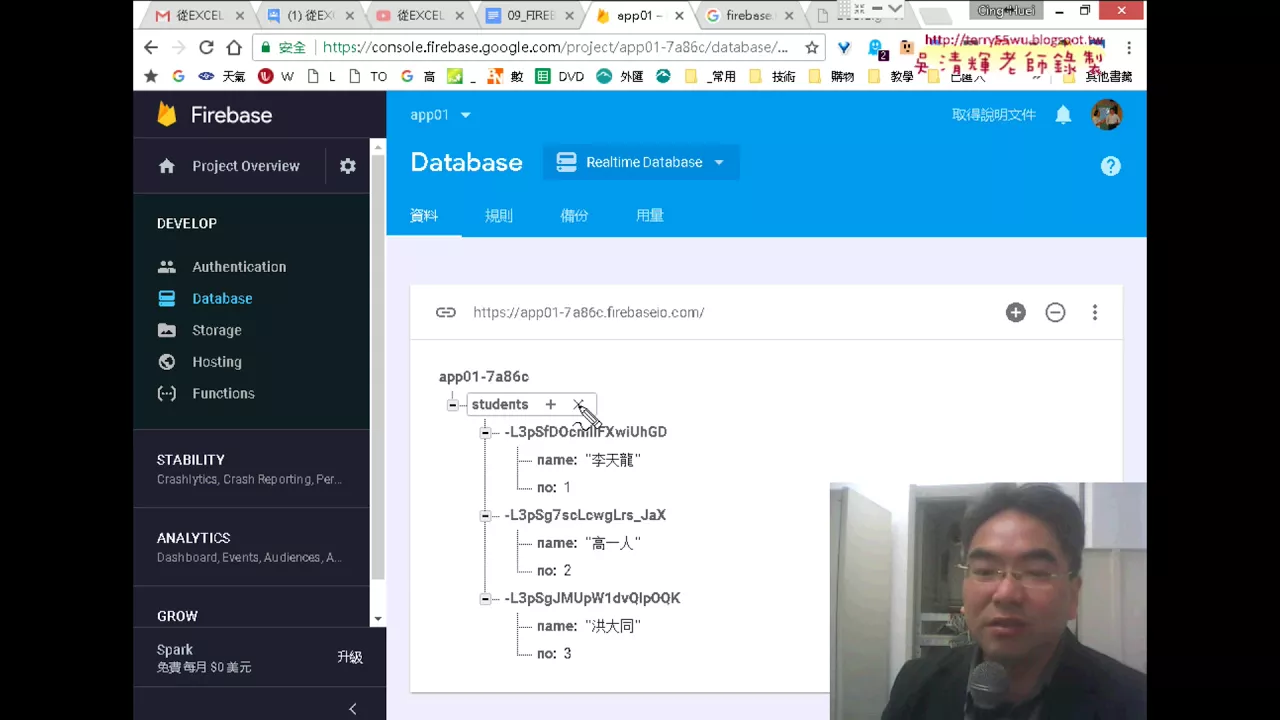The image size is (1280, 720).
Task: Open Project Overview home
Action: tap(229, 166)
